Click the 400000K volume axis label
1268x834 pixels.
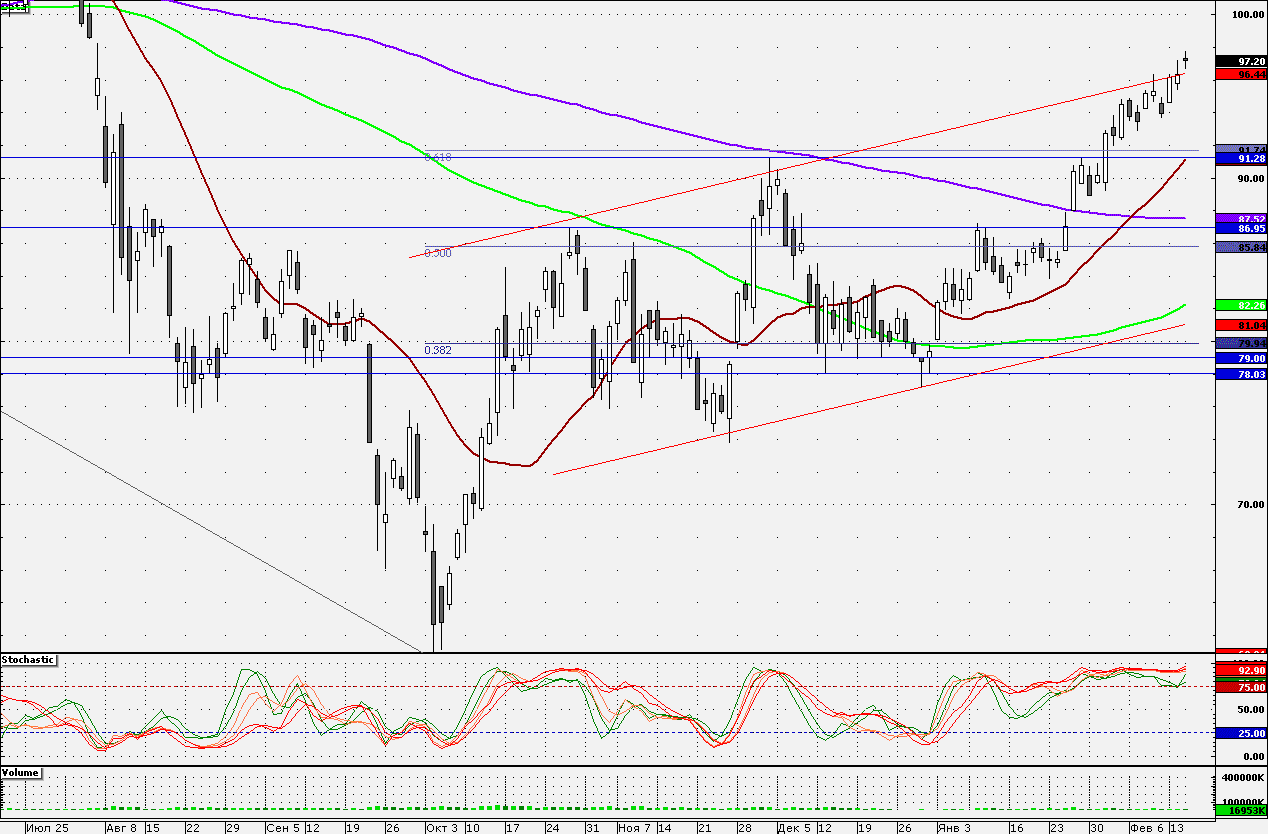click(1244, 777)
